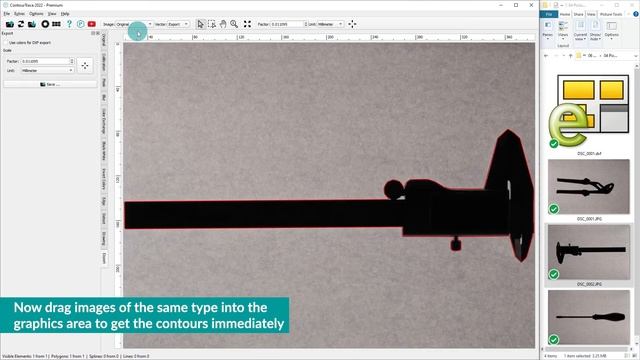
Task: Toggle Use colors for DXF export
Action: 6,42
